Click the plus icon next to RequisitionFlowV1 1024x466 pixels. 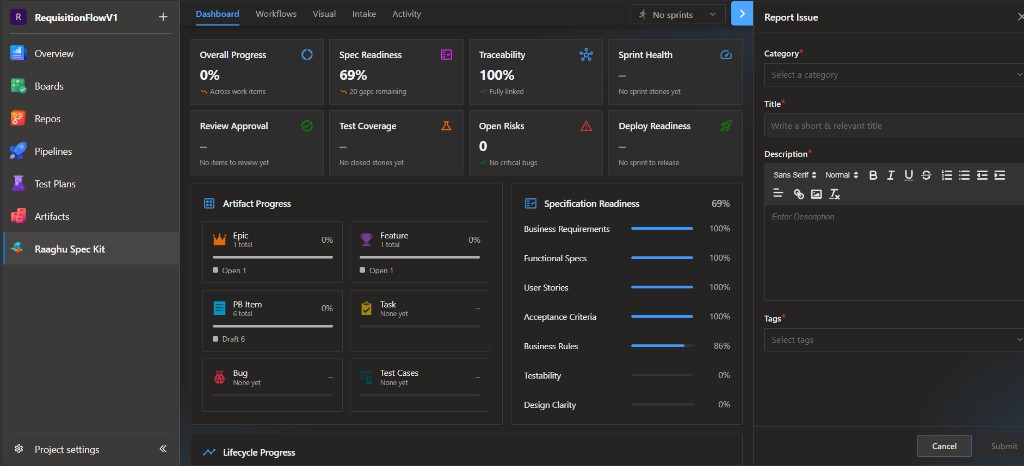tap(163, 17)
